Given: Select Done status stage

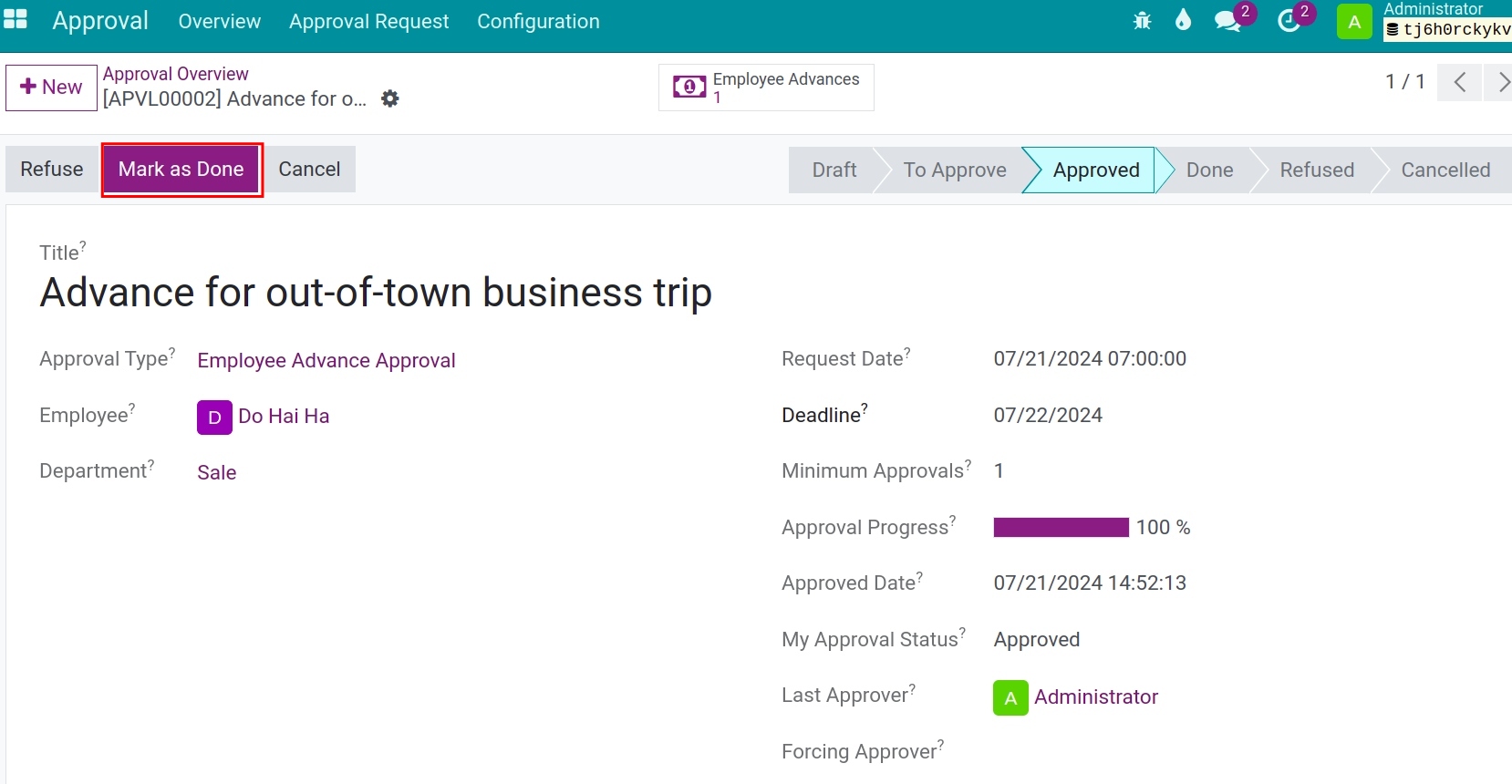Looking at the screenshot, I should (1209, 170).
